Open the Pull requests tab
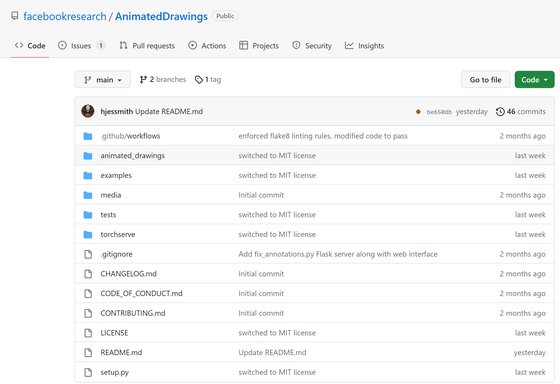Image resolution: width=560 pixels, height=384 pixels. point(147,46)
